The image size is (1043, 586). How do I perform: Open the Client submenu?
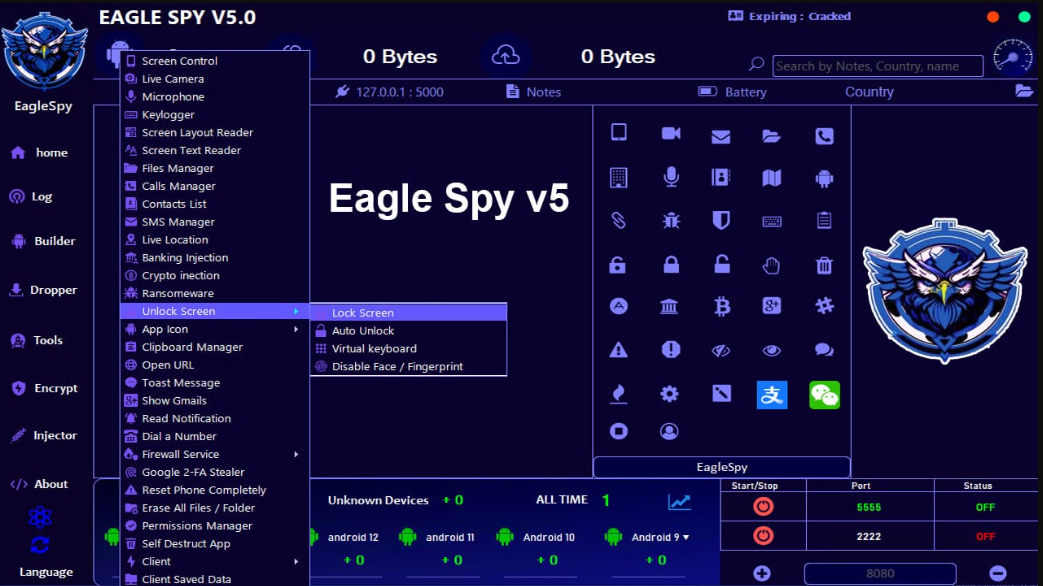coord(180,561)
